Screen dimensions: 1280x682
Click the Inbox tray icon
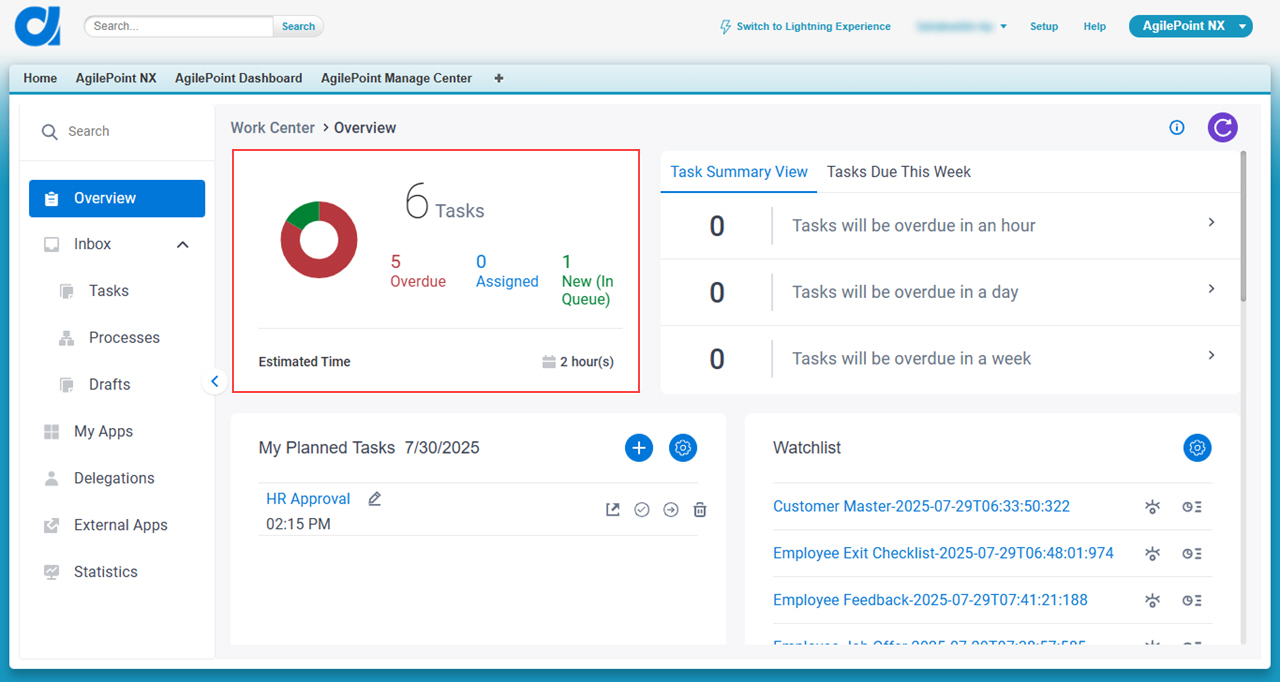52,244
